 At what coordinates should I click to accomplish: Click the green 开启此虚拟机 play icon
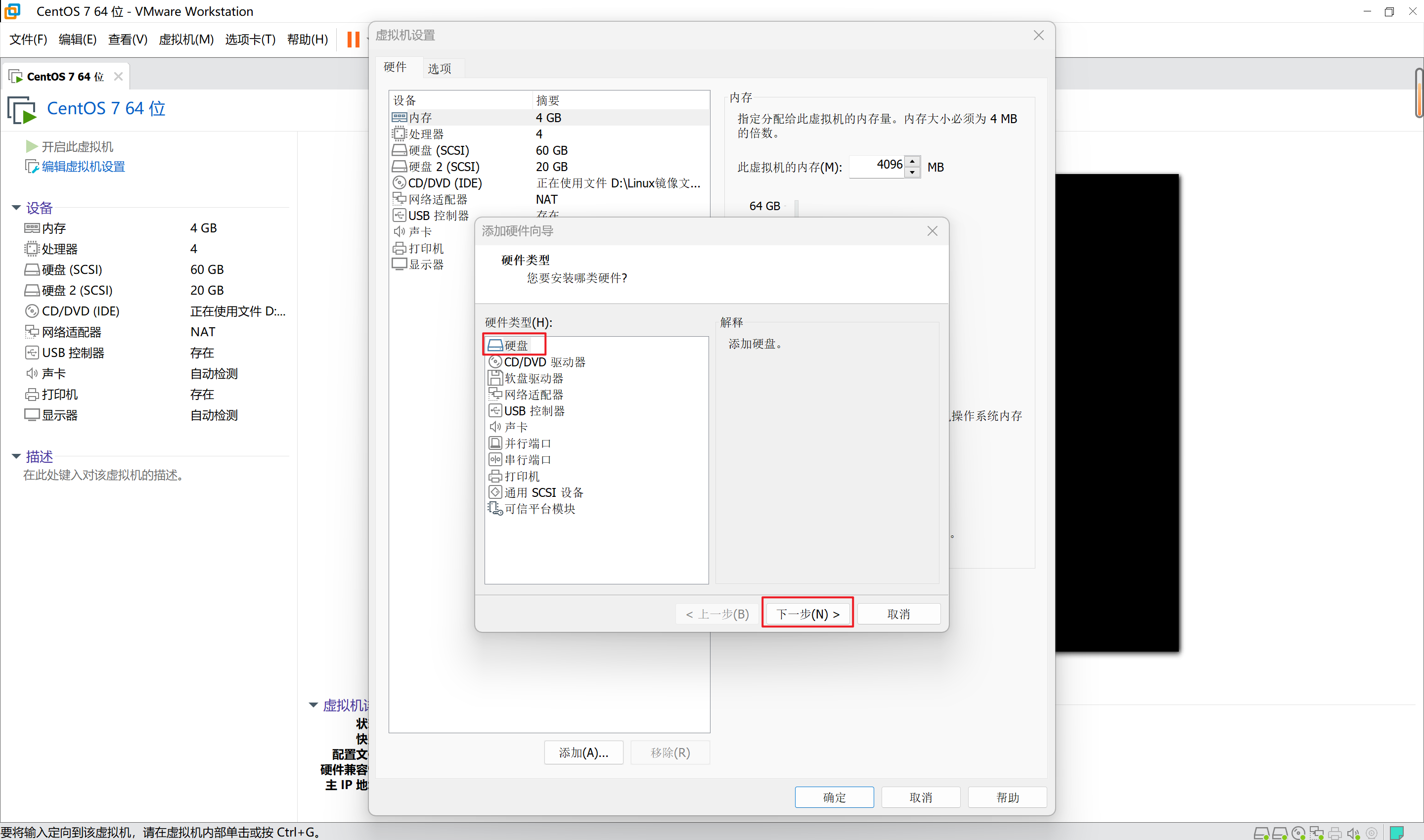(32, 147)
